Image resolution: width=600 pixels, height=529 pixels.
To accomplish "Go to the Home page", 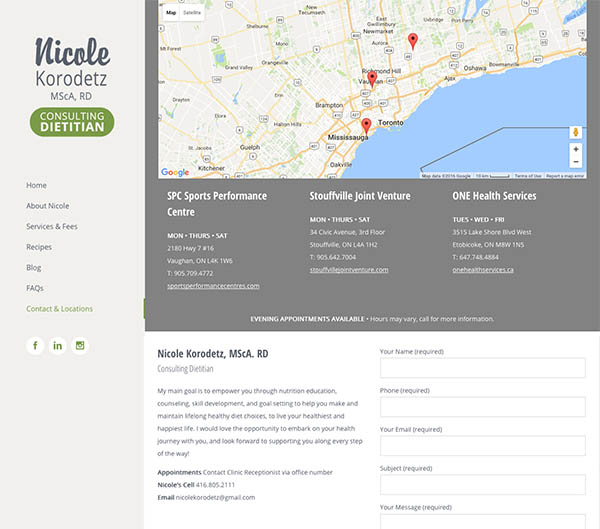I will (x=36, y=185).
